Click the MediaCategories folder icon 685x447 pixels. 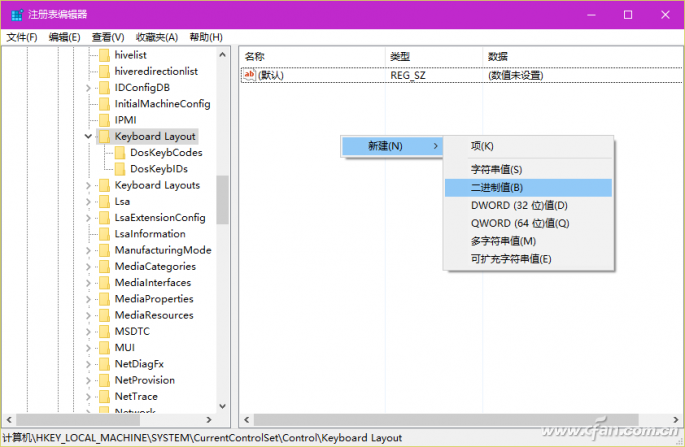pyautogui.click(x=104, y=267)
